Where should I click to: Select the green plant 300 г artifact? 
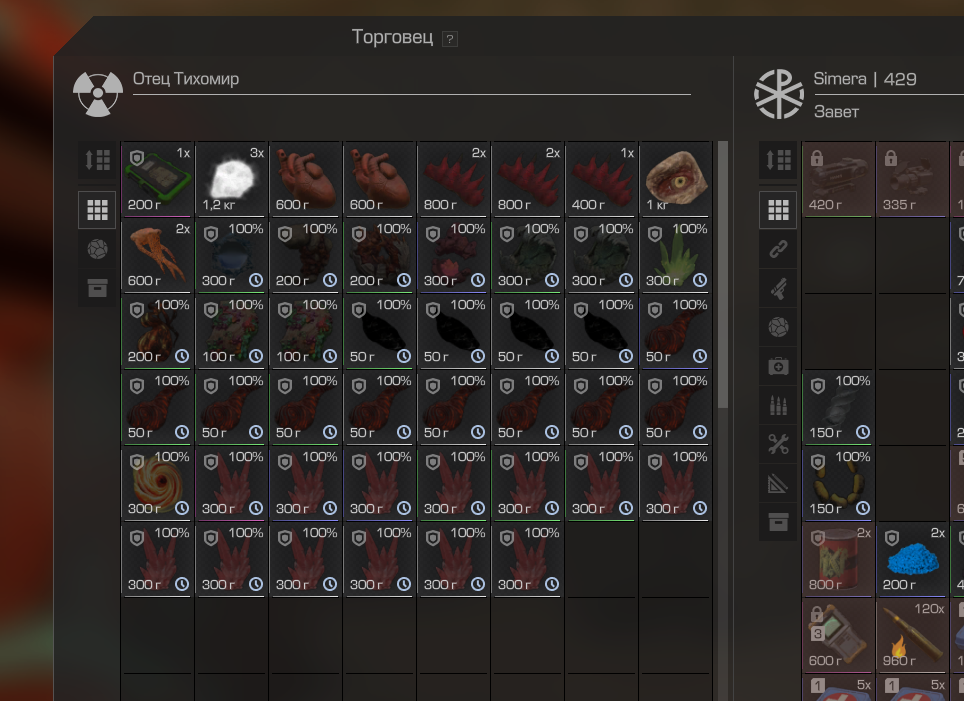675,256
